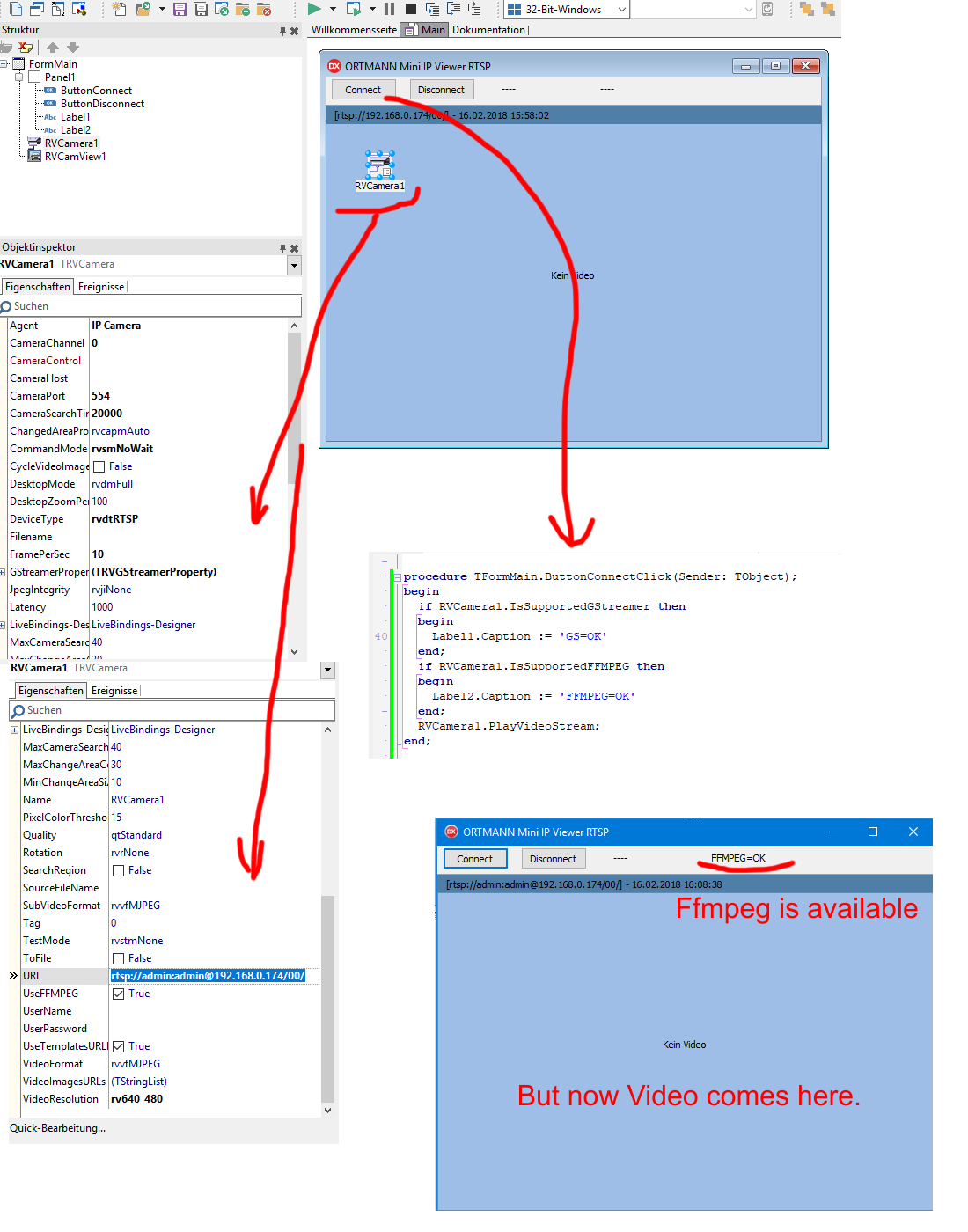Viewport: 968px width, 1232px height.
Task: Open Ereignisse tab in lower inspector
Action: (x=114, y=691)
